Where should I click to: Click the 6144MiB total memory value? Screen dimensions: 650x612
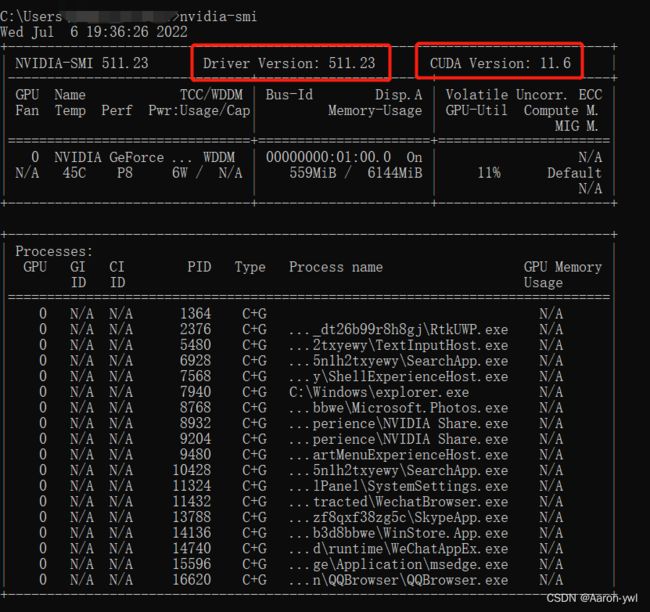click(395, 172)
